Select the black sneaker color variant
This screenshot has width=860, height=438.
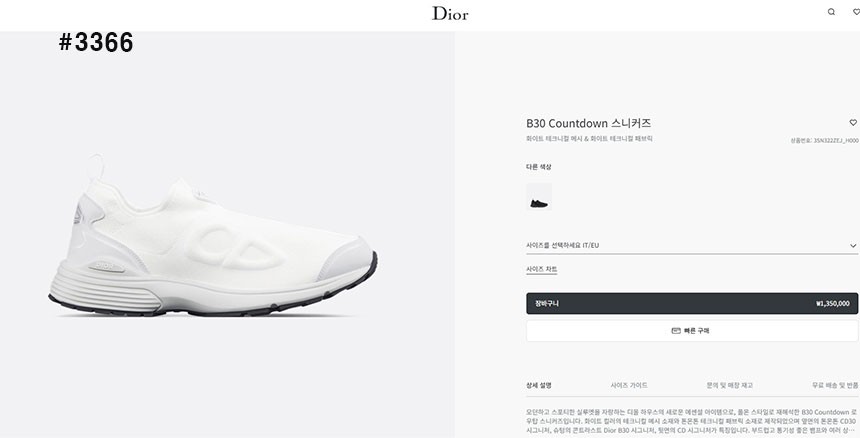539,197
